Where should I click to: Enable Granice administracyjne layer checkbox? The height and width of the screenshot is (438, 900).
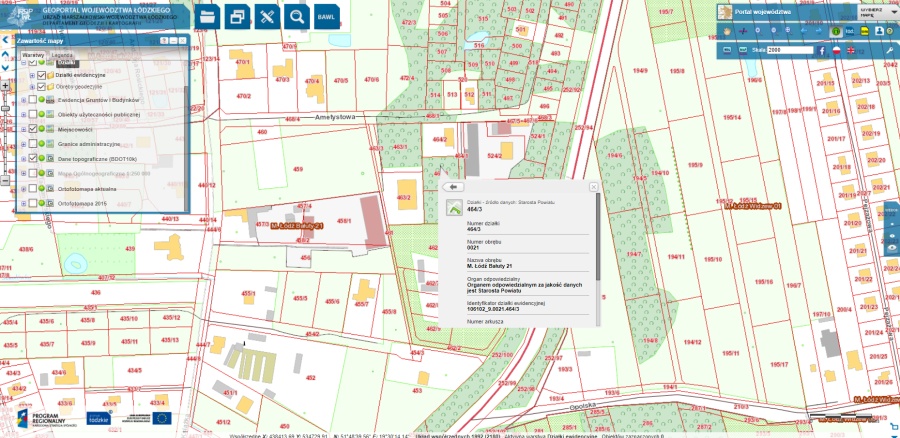point(33,144)
